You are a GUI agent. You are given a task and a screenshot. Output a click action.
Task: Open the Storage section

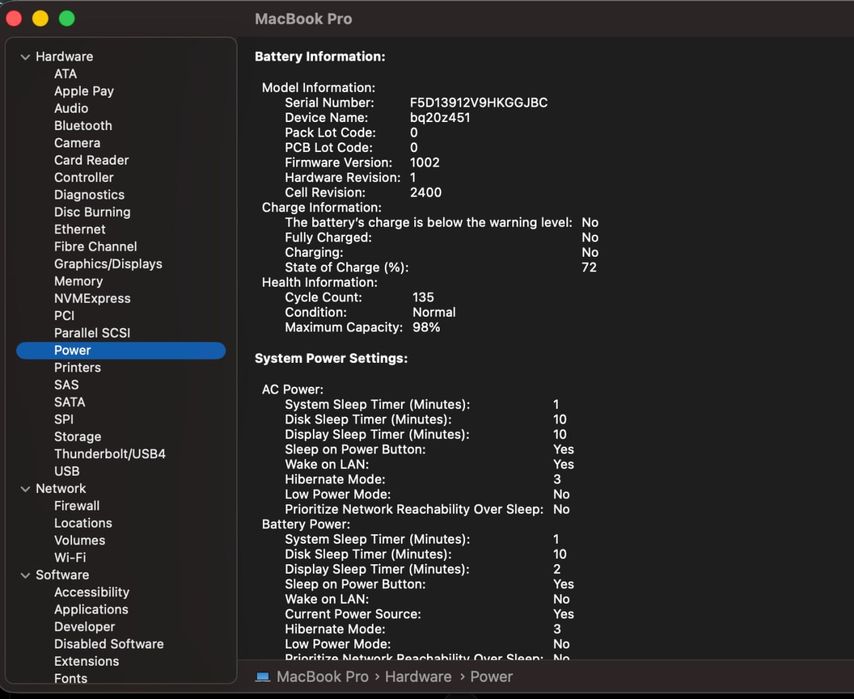pyautogui.click(x=77, y=437)
